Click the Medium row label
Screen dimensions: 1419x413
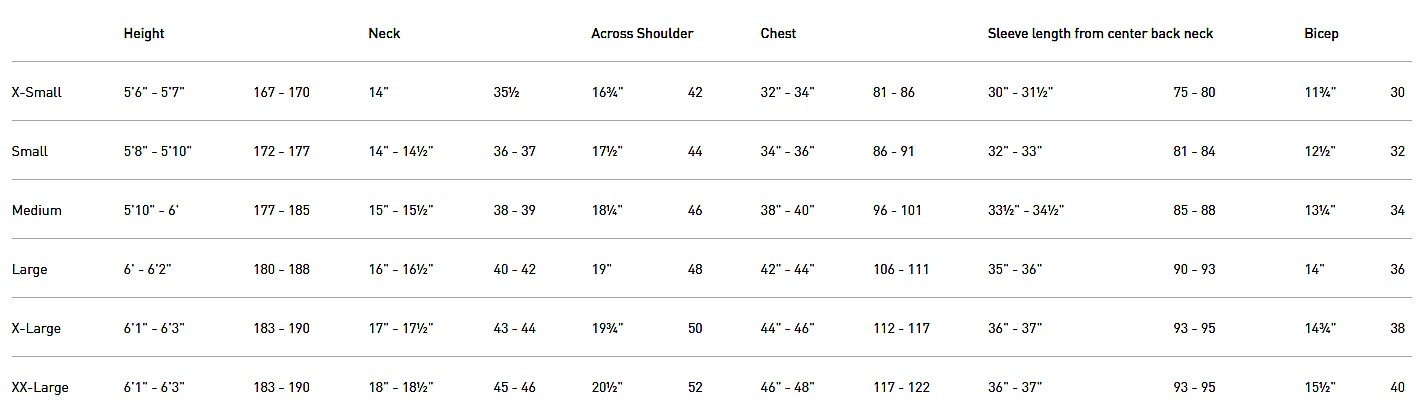click(37, 210)
